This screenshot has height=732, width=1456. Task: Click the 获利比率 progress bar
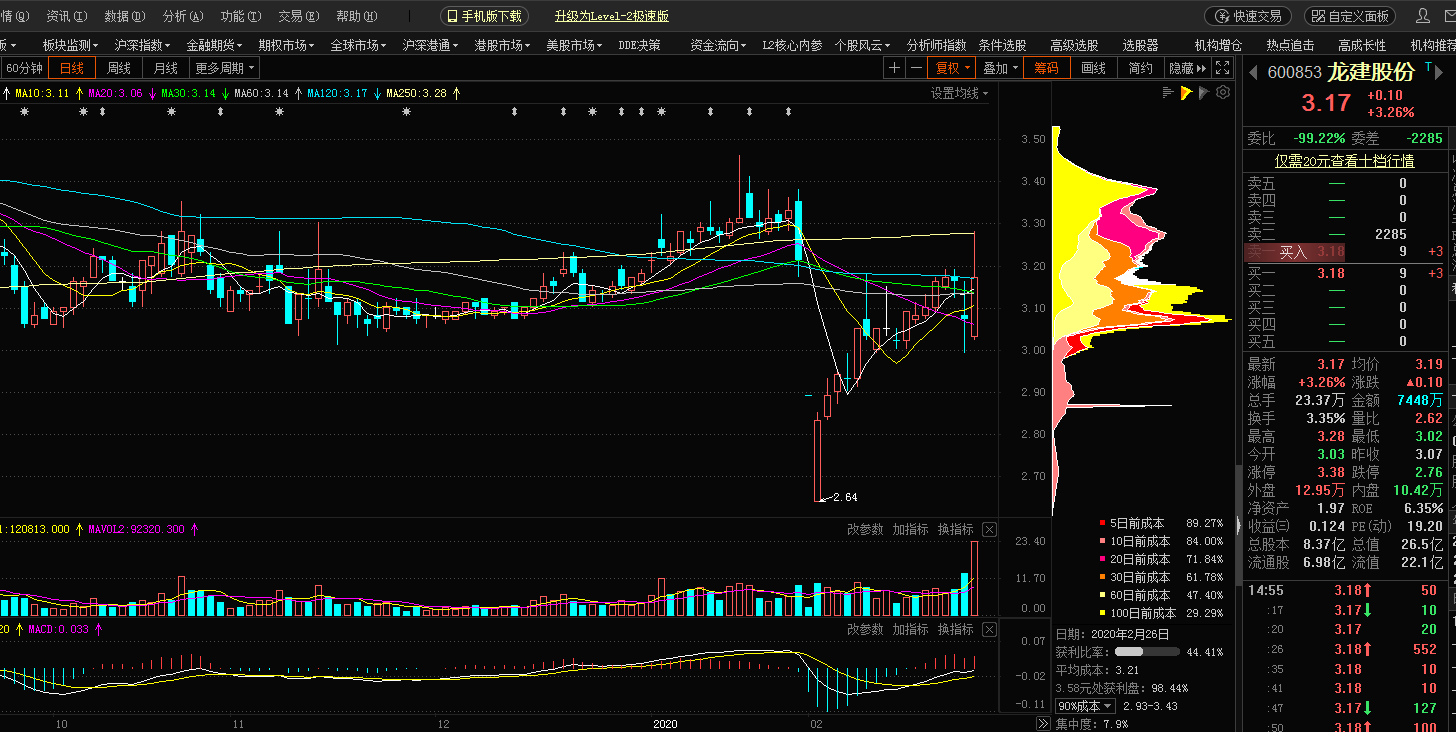(x=1148, y=652)
